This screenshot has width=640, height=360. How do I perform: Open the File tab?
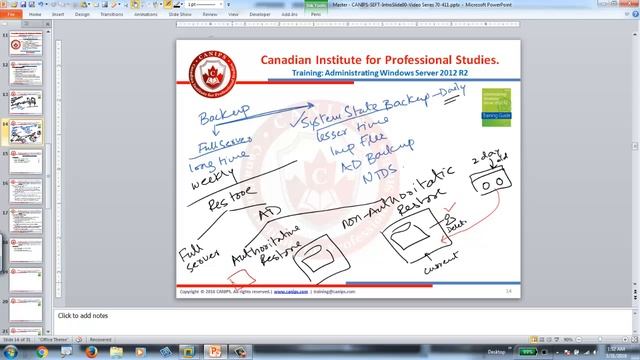(11, 14)
